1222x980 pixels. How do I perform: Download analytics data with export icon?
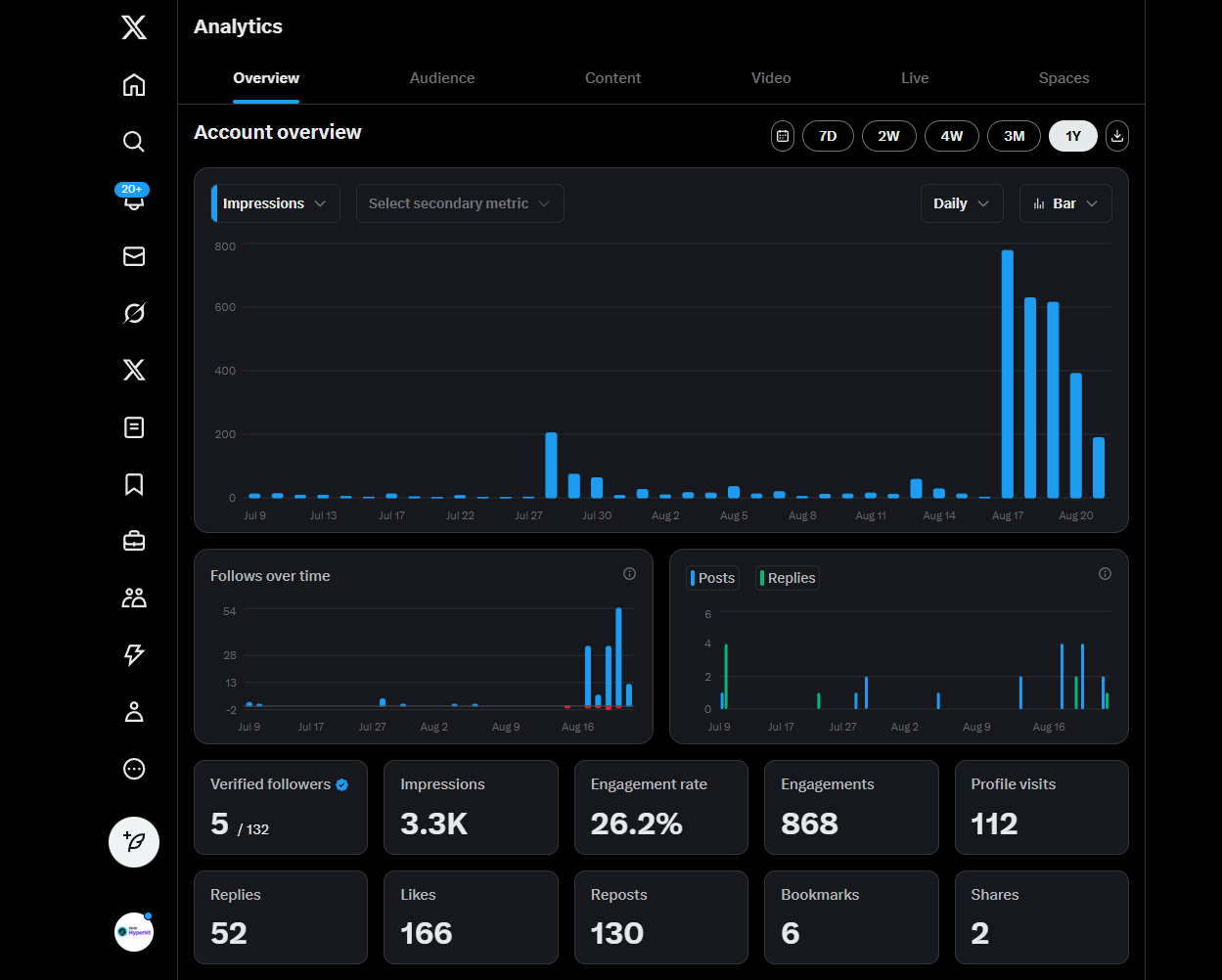(1116, 136)
